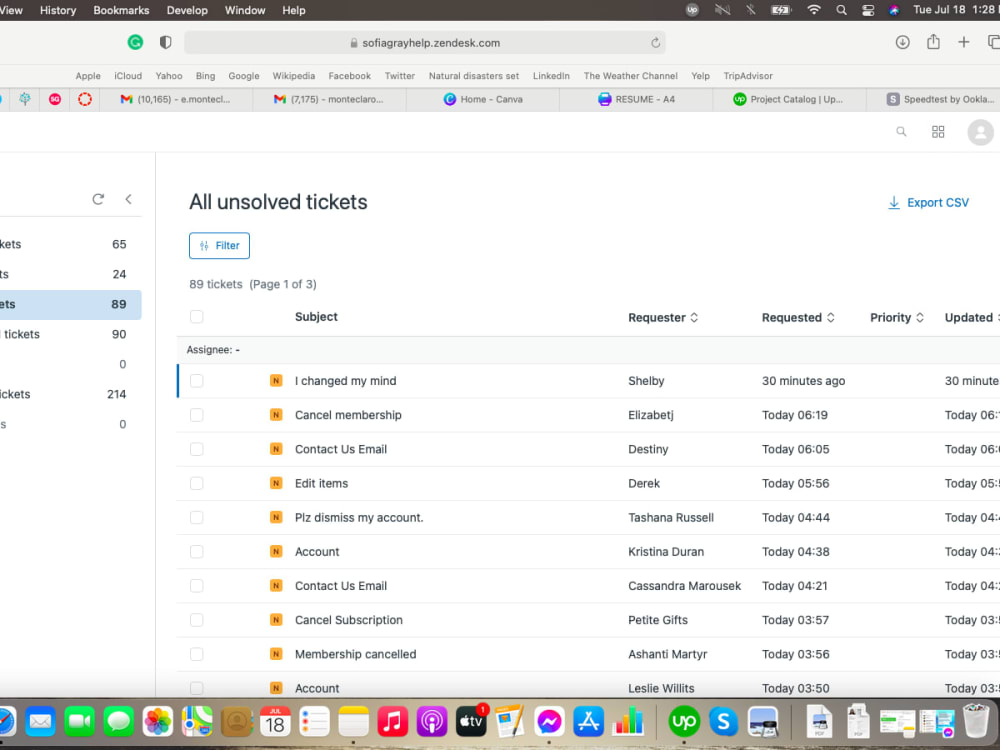Sort tickets by Updated column
The height and width of the screenshot is (750, 1000).
point(971,317)
